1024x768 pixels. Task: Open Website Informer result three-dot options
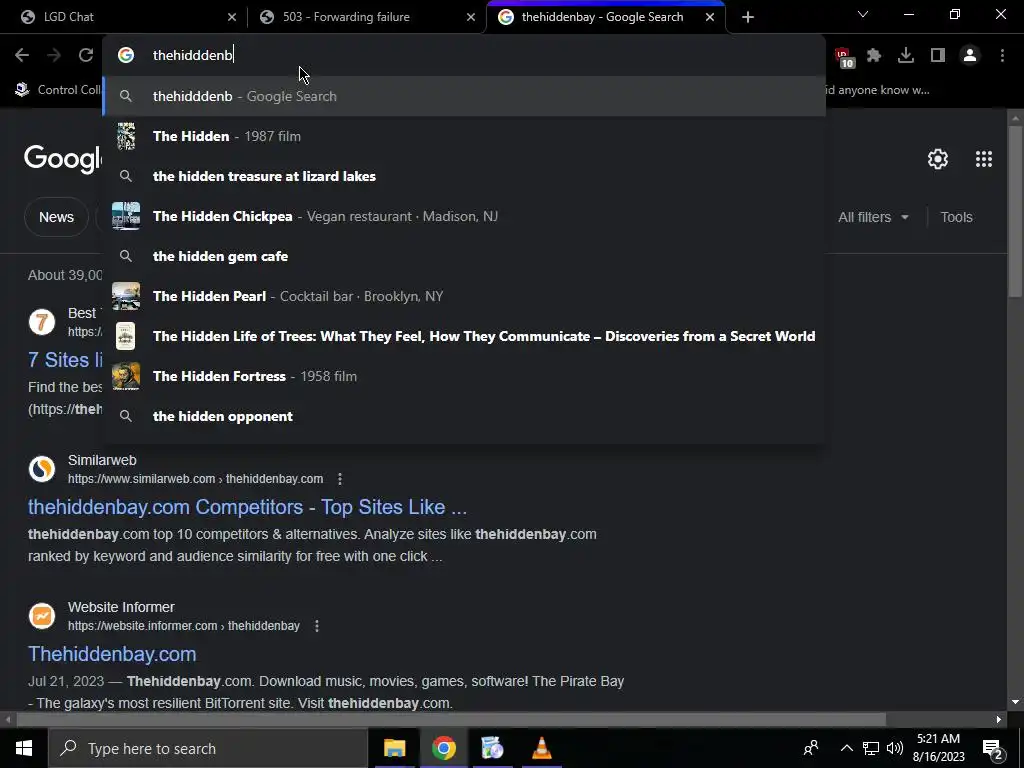click(x=317, y=626)
